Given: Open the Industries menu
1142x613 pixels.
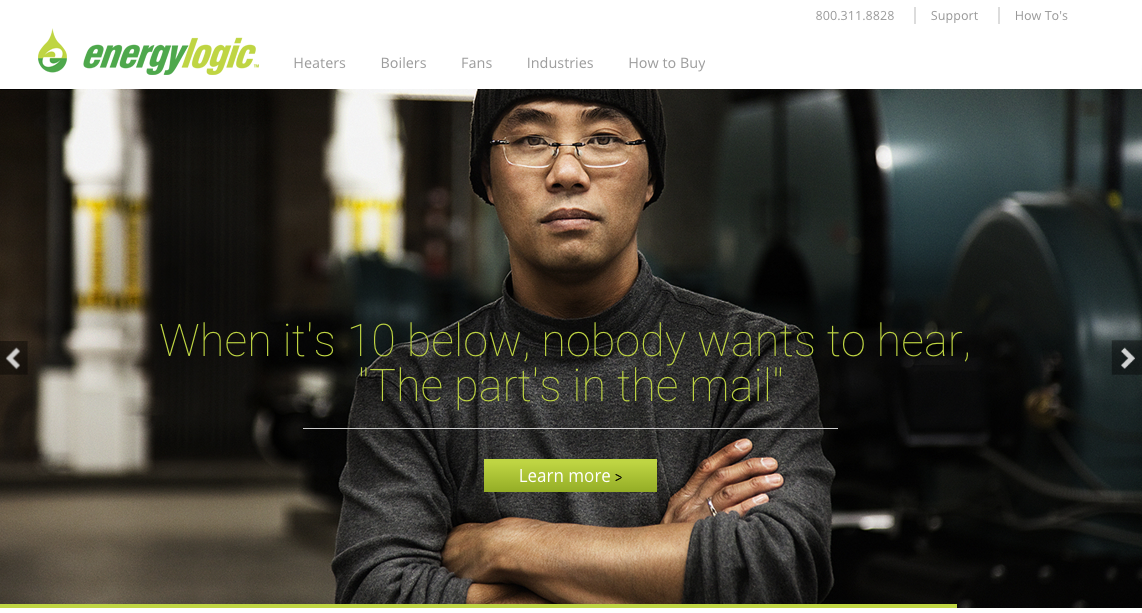Looking at the screenshot, I should click(559, 63).
